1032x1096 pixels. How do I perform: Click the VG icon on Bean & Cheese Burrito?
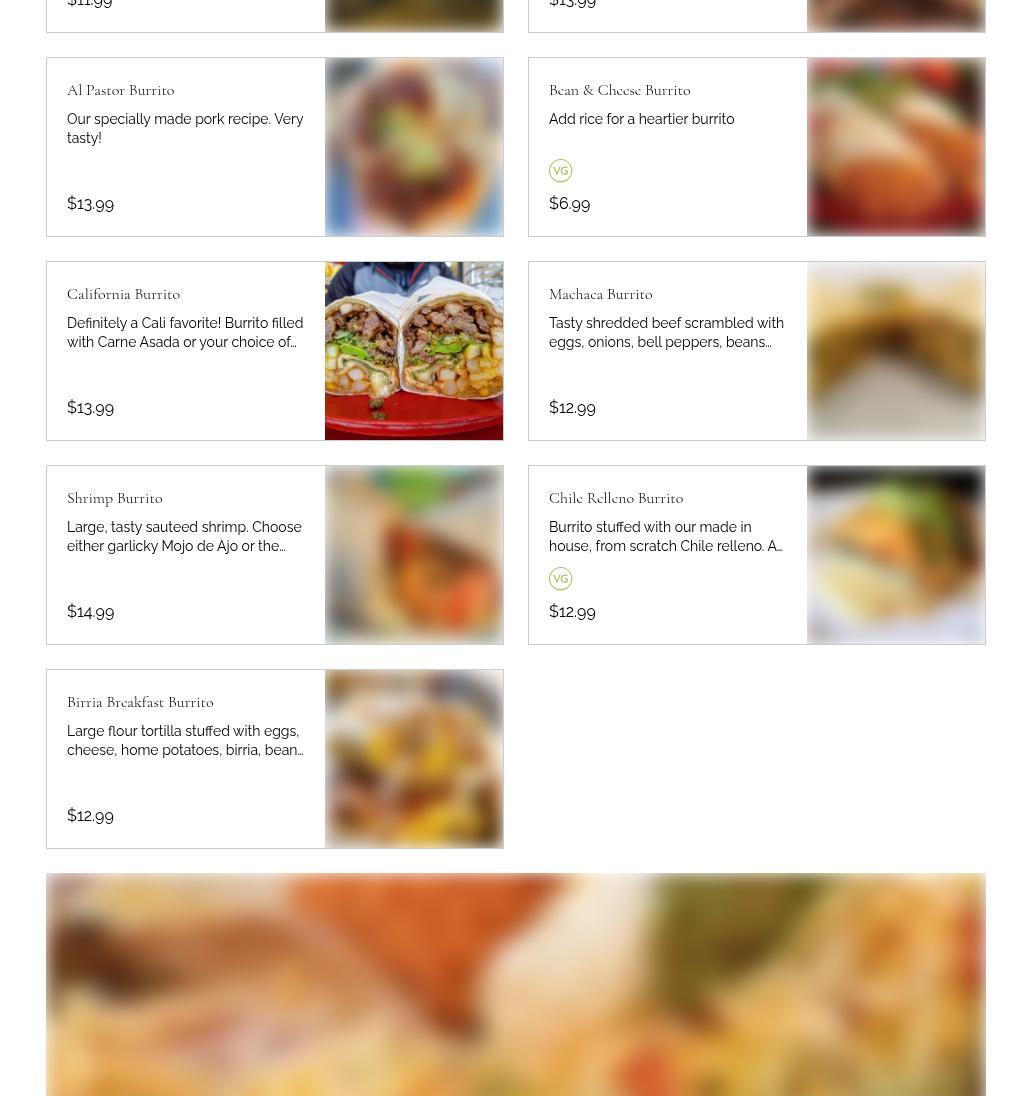(x=560, y=171)
